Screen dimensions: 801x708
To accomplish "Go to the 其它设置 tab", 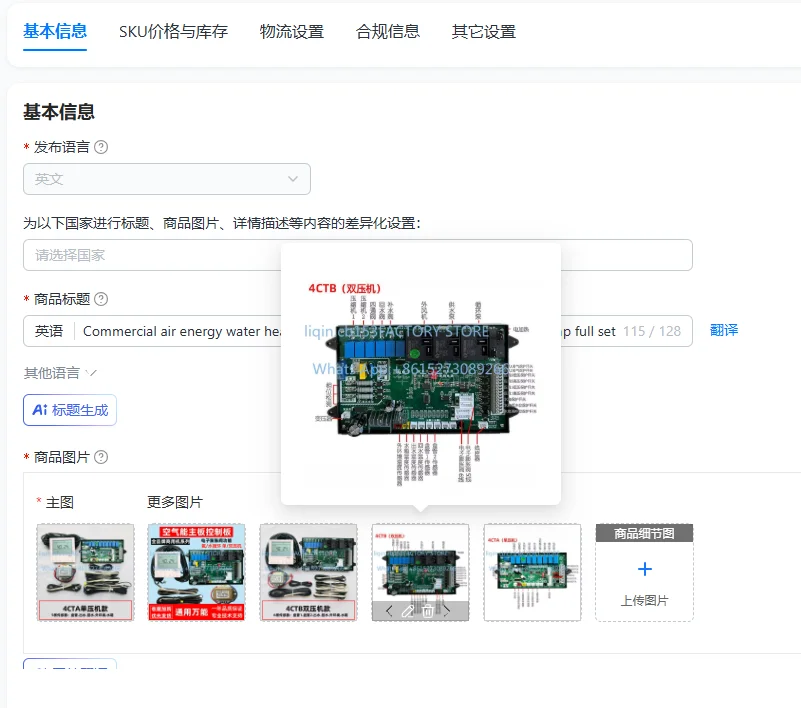I will [484, 32].
